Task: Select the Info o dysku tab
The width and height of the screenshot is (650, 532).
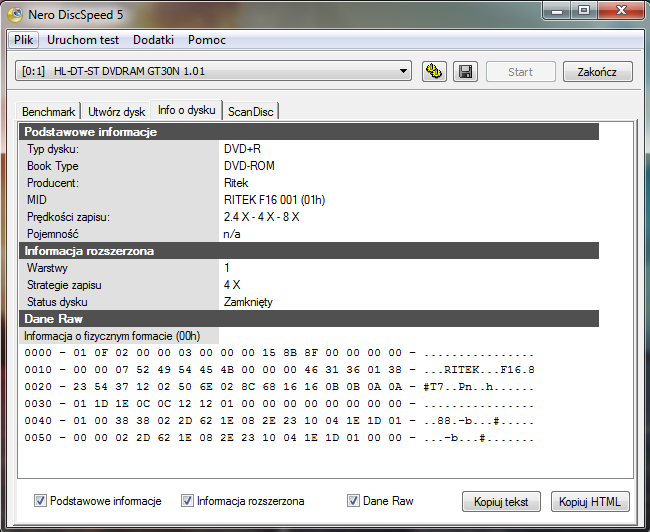Action: click(187, 110)
